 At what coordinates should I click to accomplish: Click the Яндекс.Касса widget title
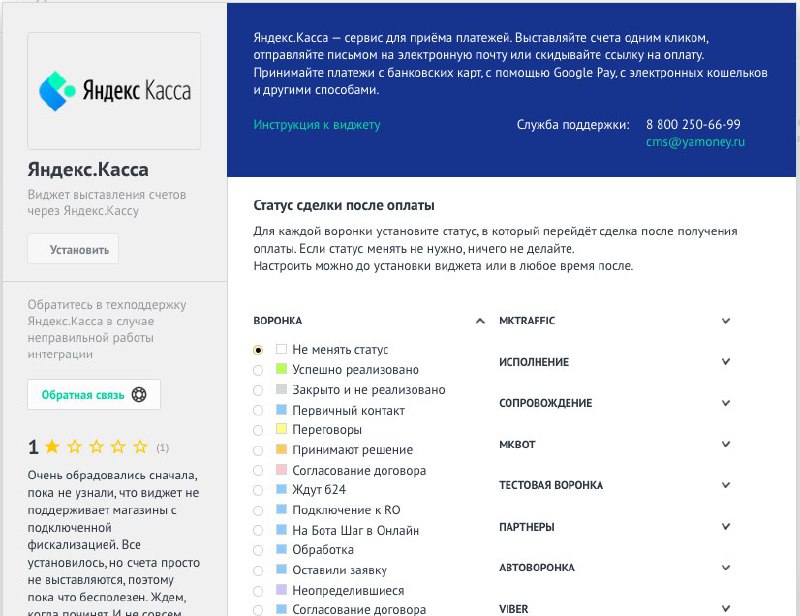tap(88, 169)
